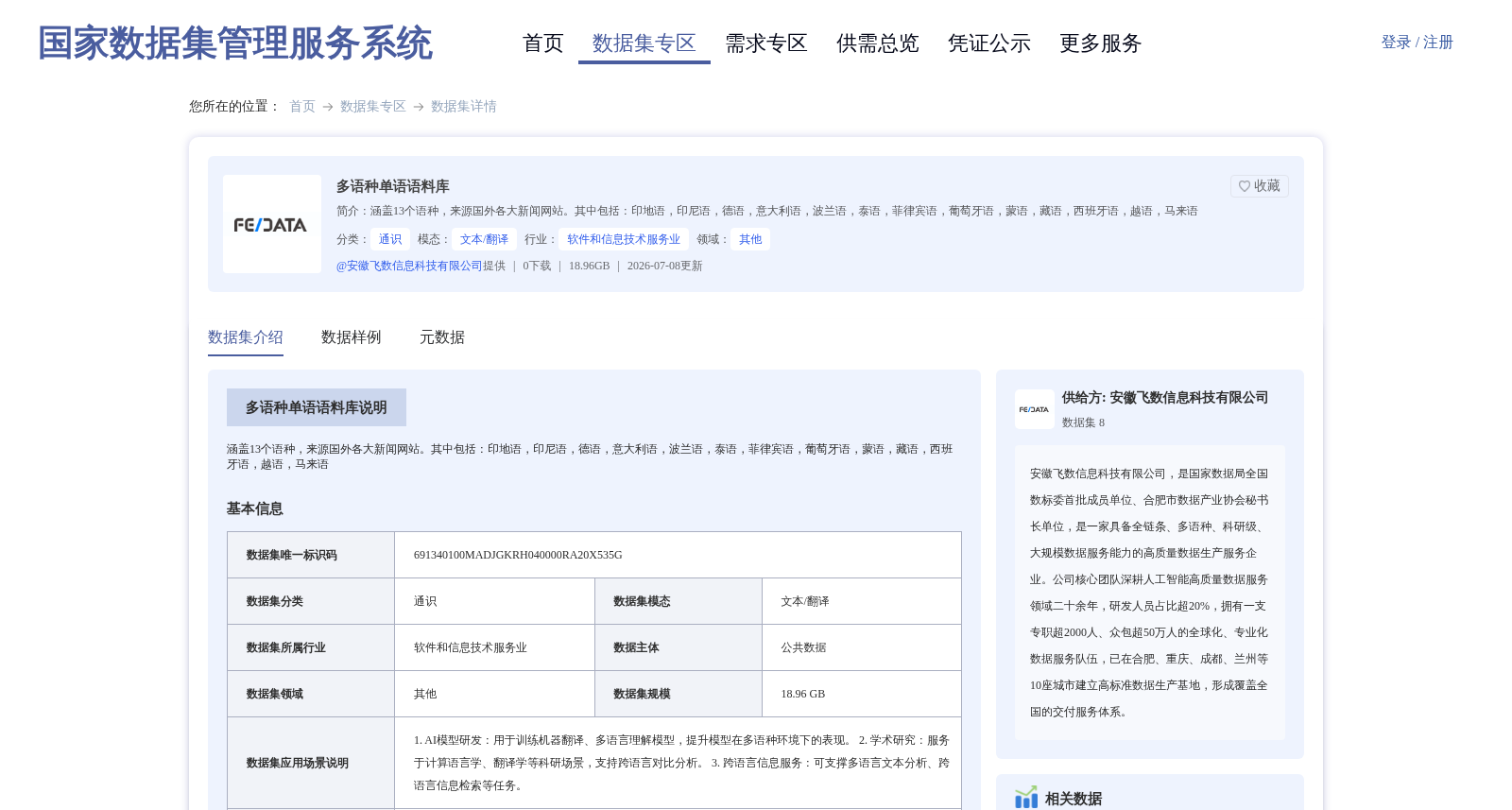The width and height of the screenshot is (1512, 810).
Task: Select the 数据集介绍 tab
Action: pos(246,337)
